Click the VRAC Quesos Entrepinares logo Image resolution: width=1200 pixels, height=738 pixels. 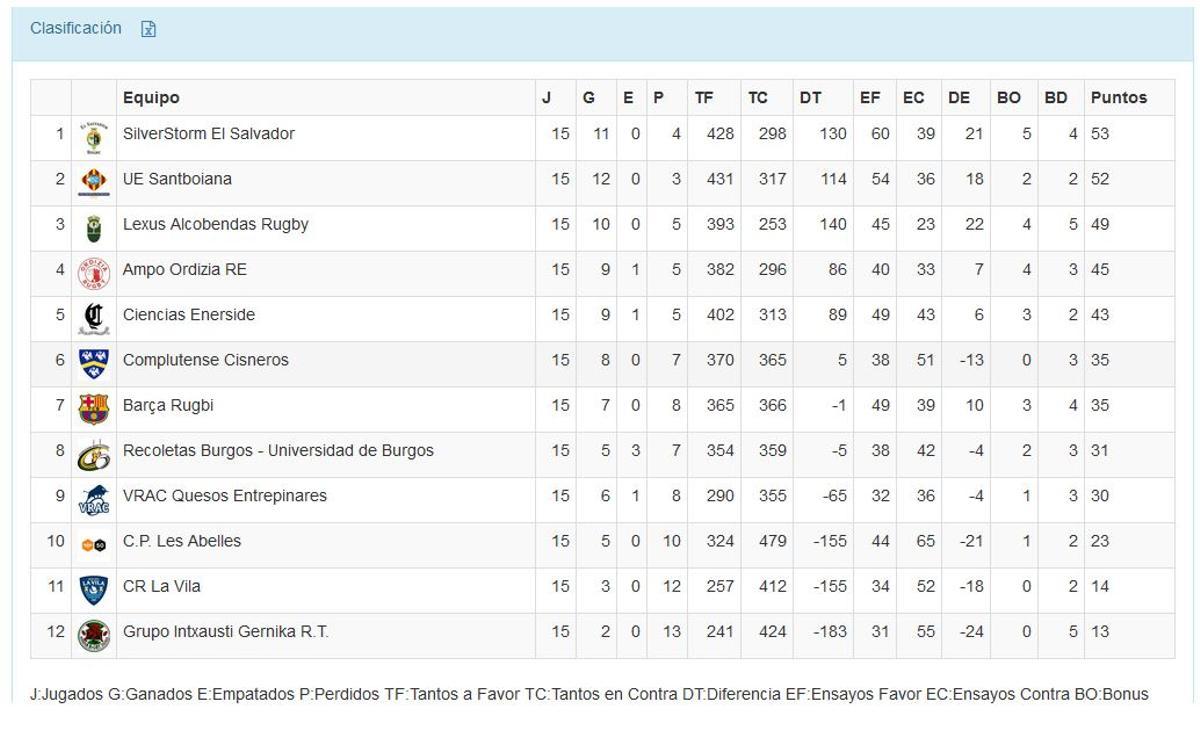[94, 499]
